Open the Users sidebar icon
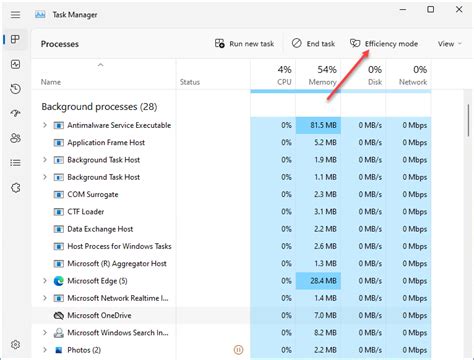The image size is (474, 360). tap(15, 138)
